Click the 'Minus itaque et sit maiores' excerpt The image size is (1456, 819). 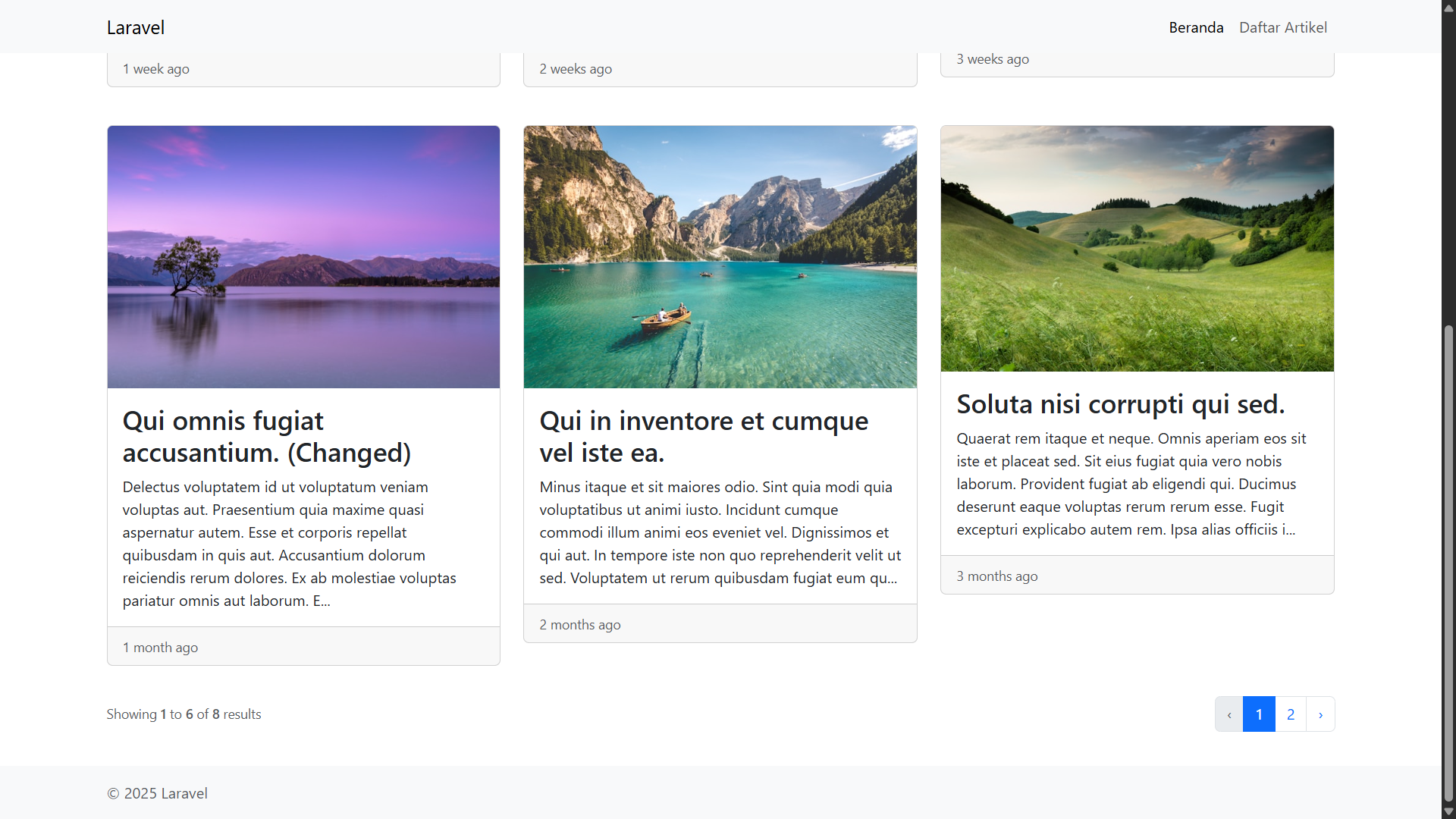[720, 532]
